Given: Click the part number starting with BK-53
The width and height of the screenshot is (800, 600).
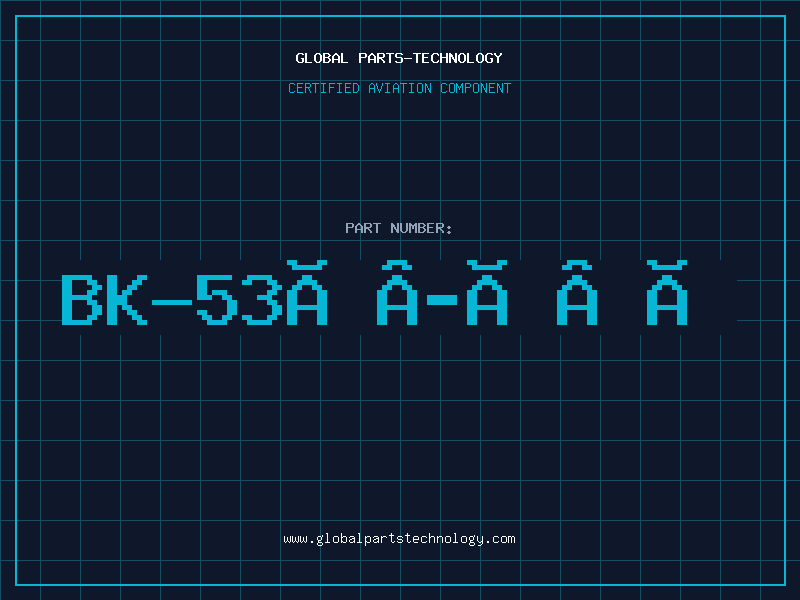Looking at the screenshot, I should [x=374, y=293].
